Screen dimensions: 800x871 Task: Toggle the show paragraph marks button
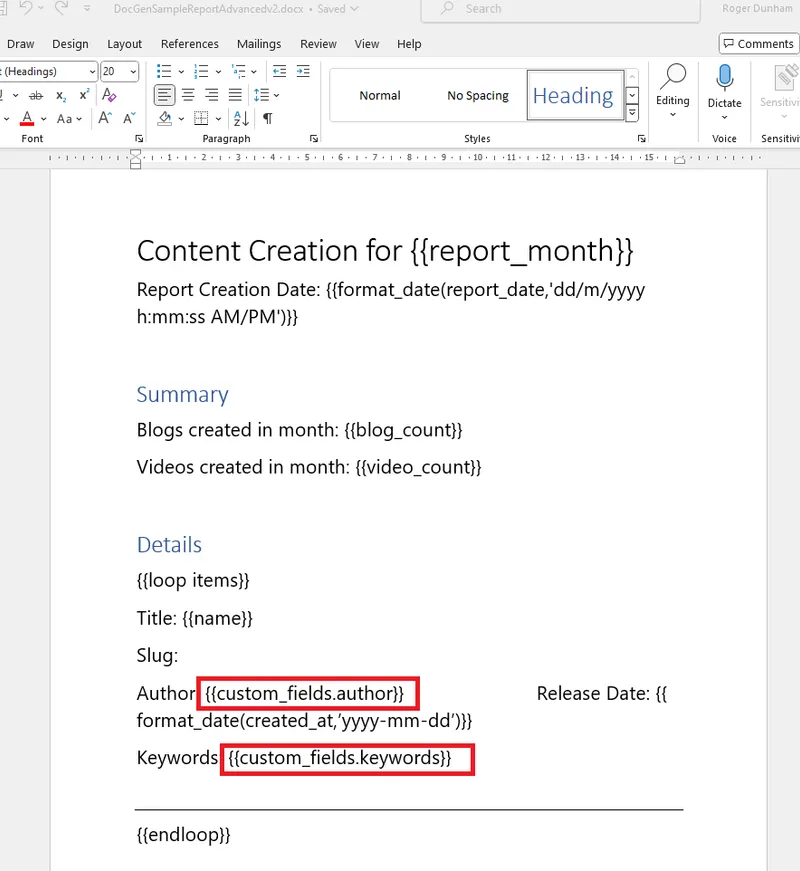[x=267, y=118]
